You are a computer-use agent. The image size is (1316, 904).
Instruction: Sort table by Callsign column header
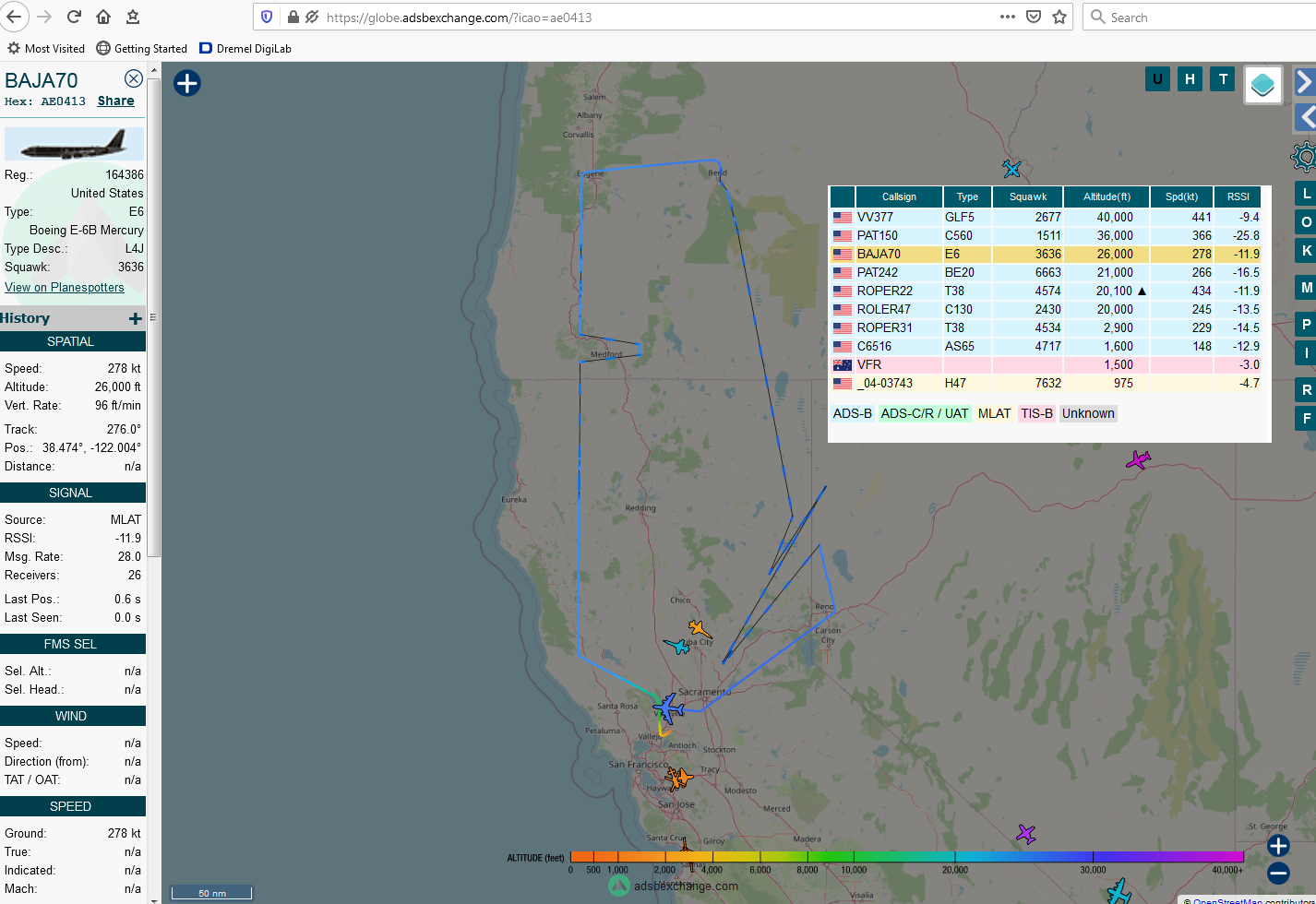tap(899, 196)
